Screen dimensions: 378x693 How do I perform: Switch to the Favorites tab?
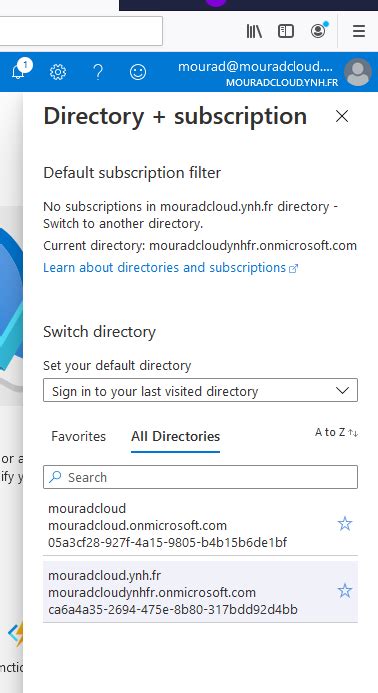coord(79,437)
